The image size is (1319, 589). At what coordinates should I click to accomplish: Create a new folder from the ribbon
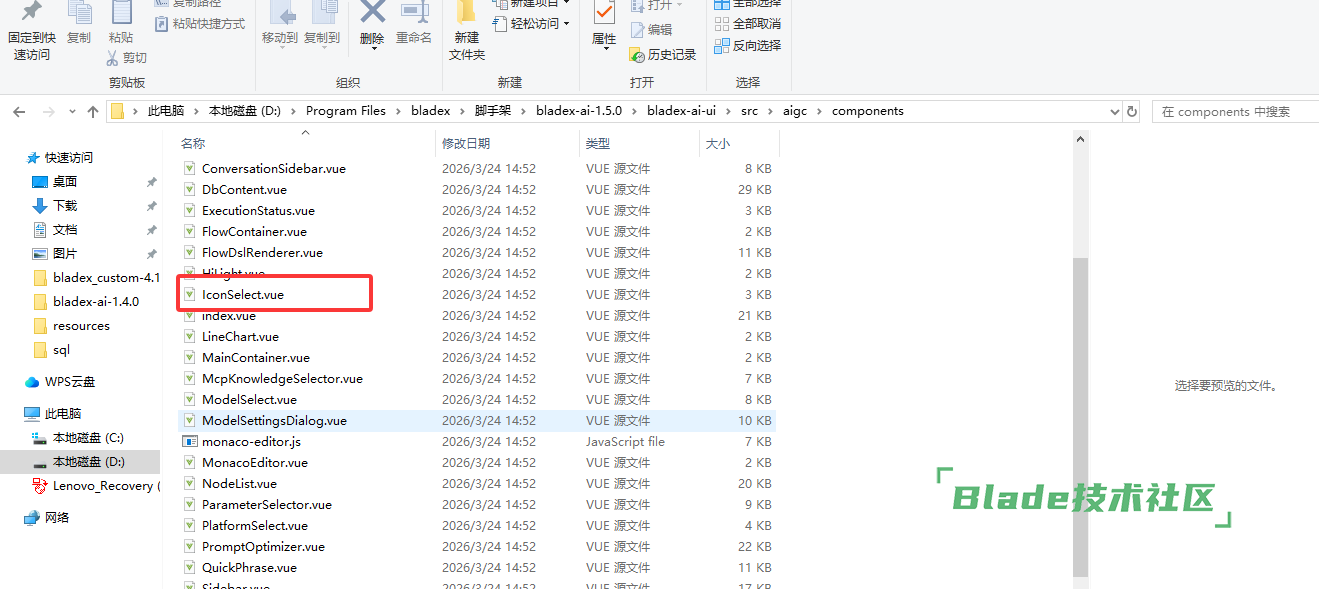tap(466, 30)
